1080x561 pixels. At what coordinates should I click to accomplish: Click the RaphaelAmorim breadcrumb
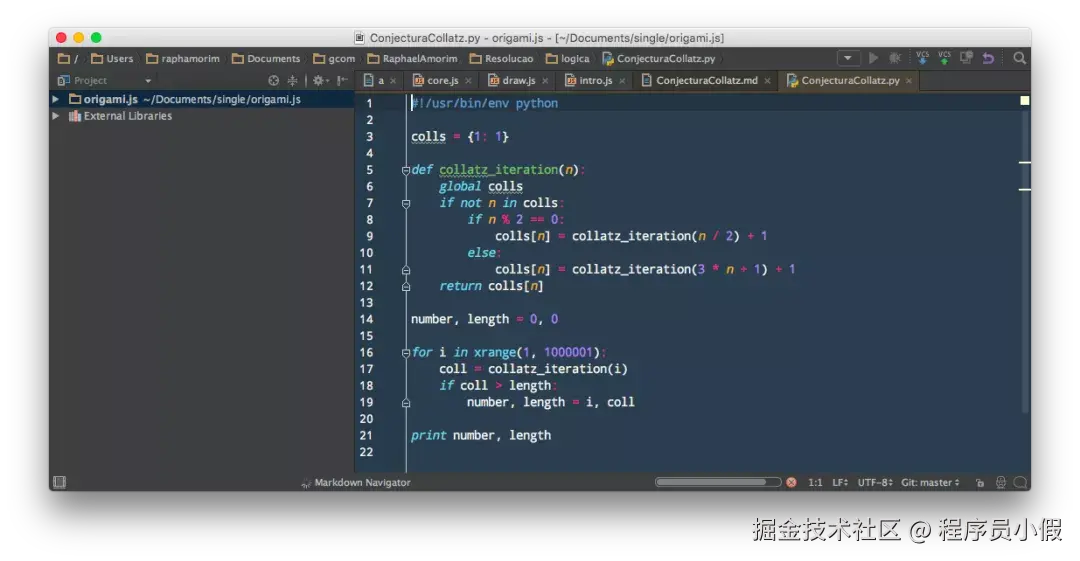412,59
